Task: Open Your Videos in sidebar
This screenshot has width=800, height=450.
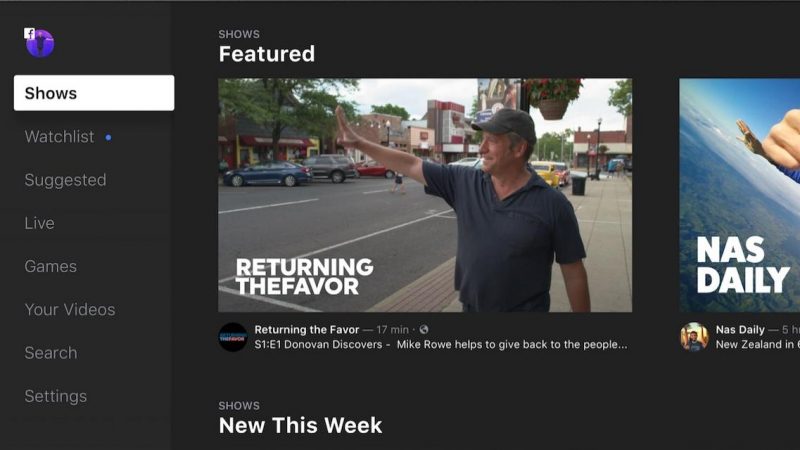Action: (x=70, y=310)
